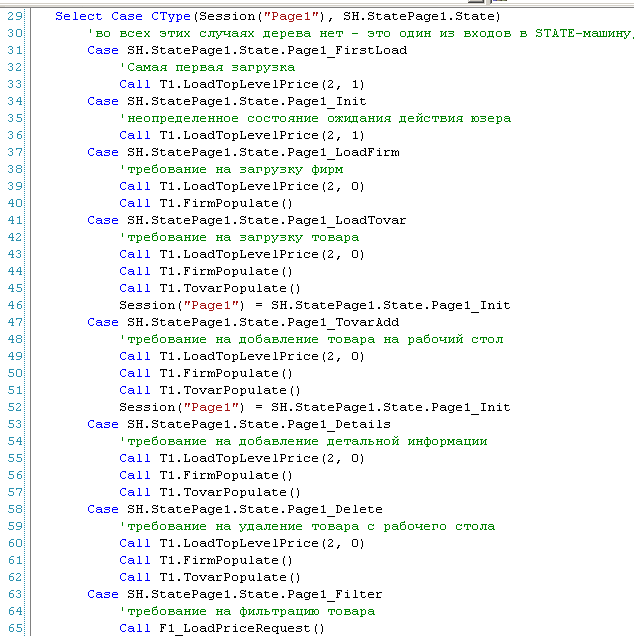Image resolution: width=634 pixels, height=636 pixels.
Task: Click line number 50 in the gutter
Action: [x=15, y=373]
